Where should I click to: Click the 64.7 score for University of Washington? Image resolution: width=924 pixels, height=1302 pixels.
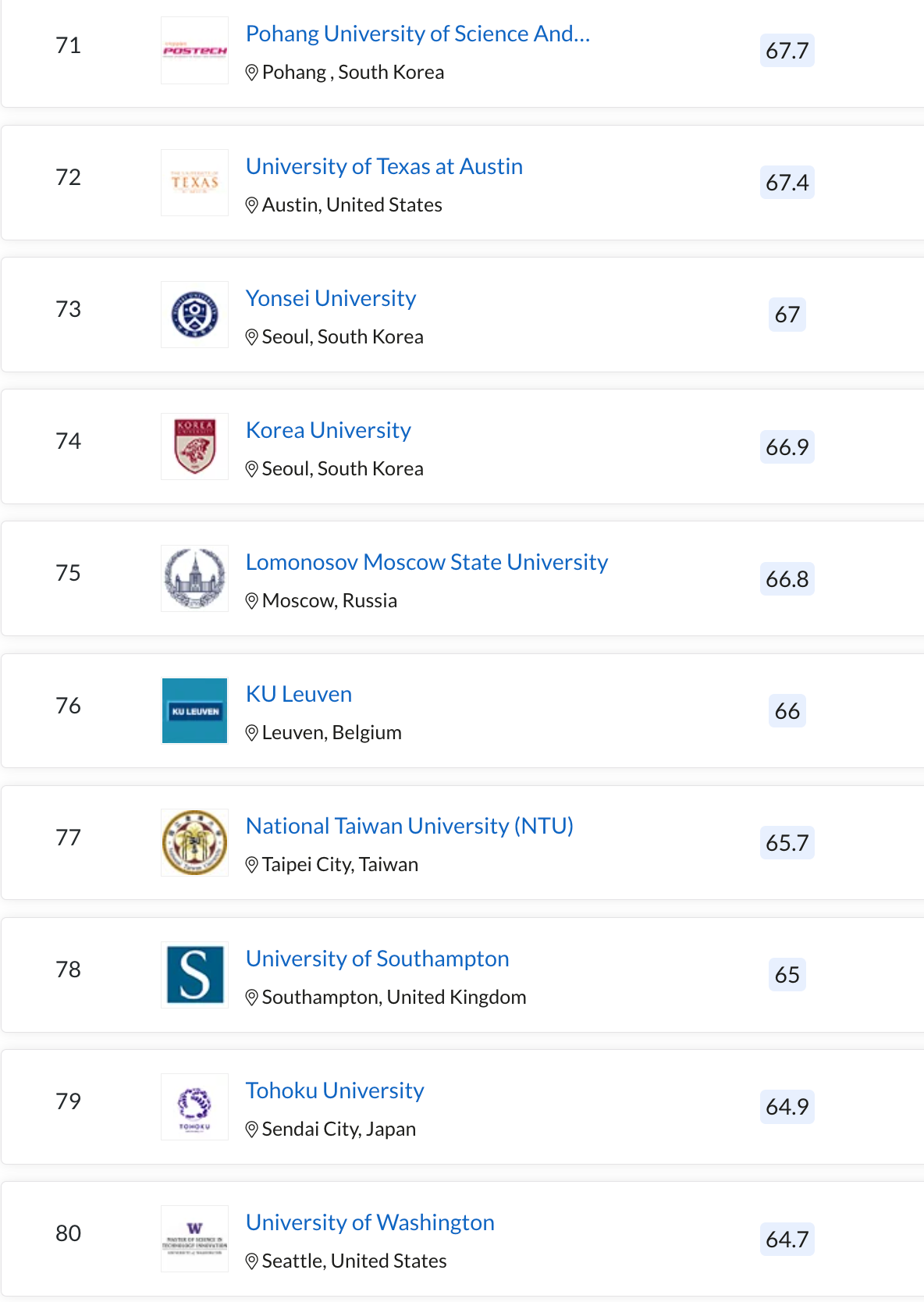point(787,1240)
